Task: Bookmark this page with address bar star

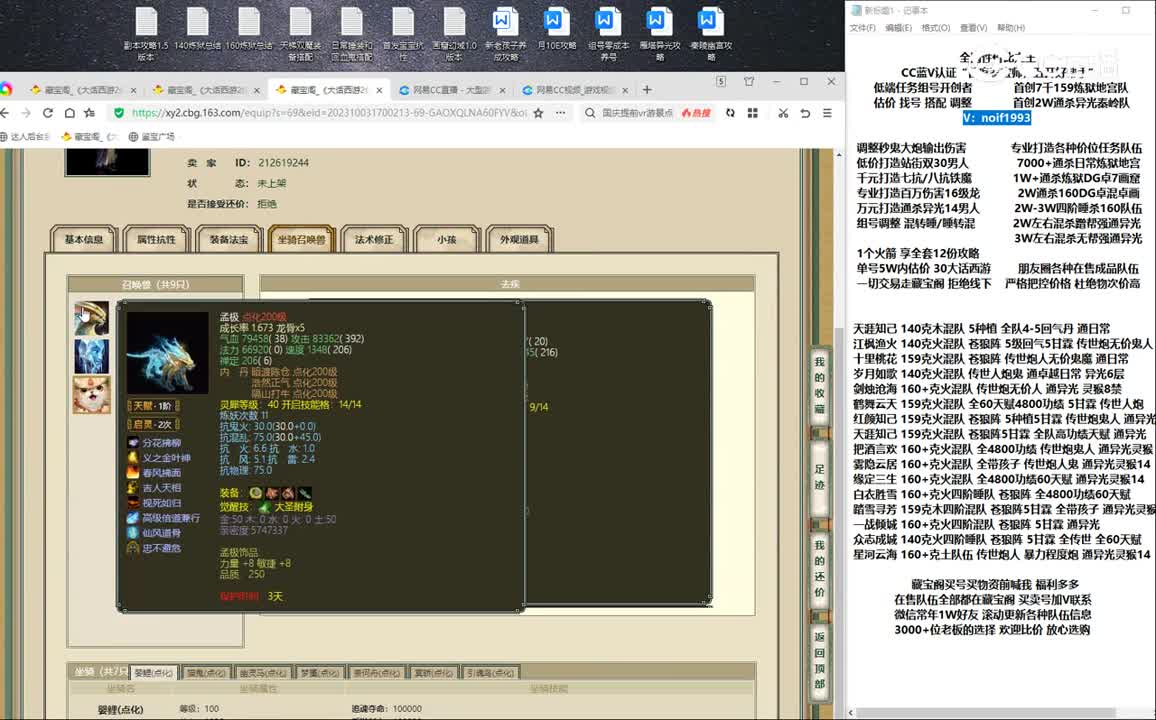Action: [538, 113]
